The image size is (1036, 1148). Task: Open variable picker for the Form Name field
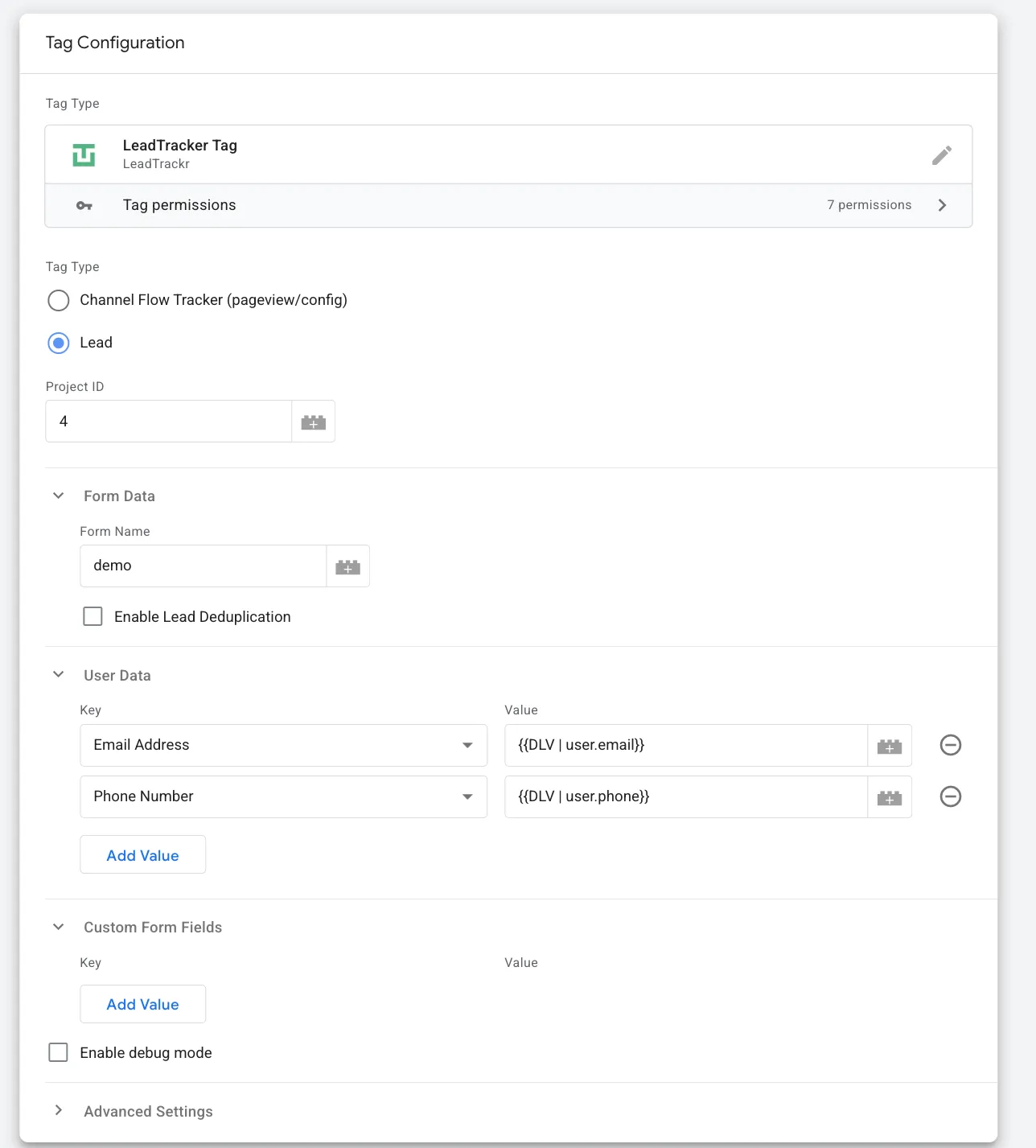(347, 566)
